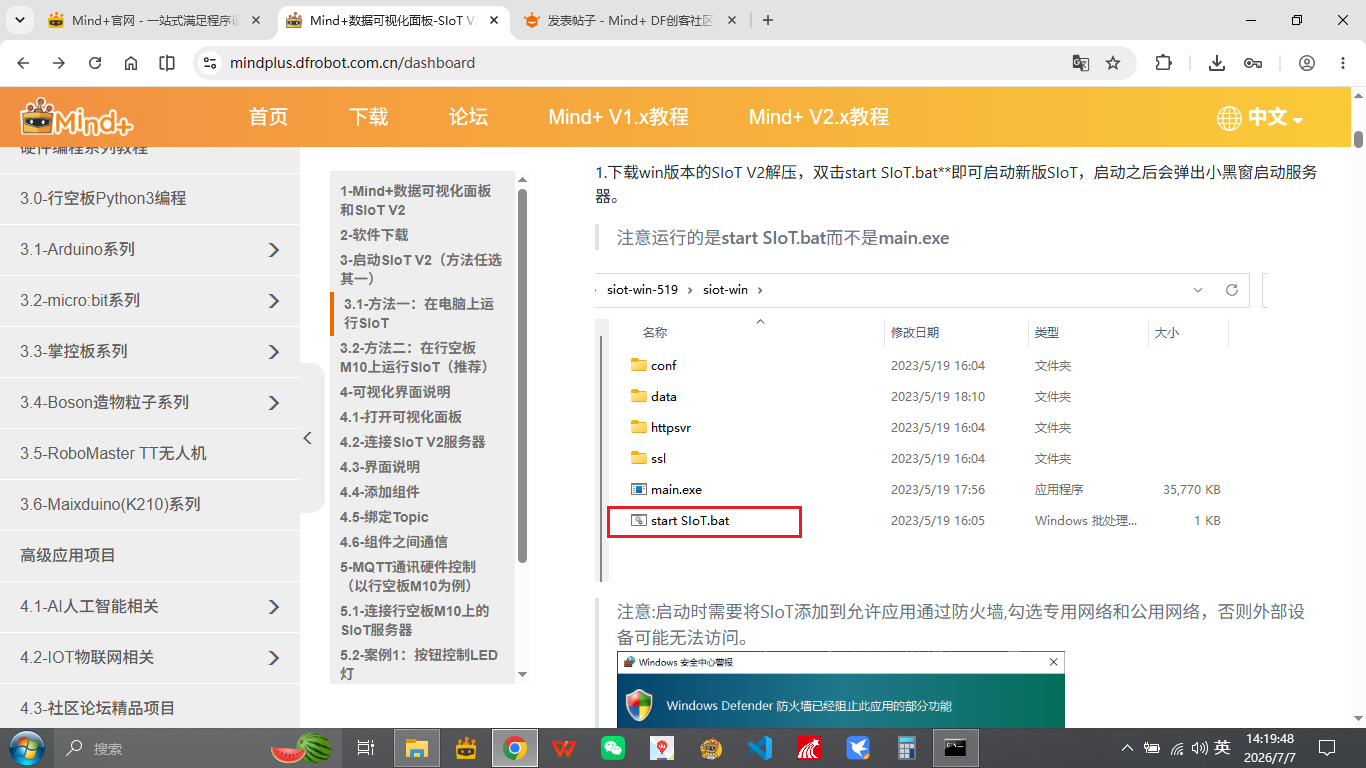Open 下载 in navigation bar

tap(368, 117)
